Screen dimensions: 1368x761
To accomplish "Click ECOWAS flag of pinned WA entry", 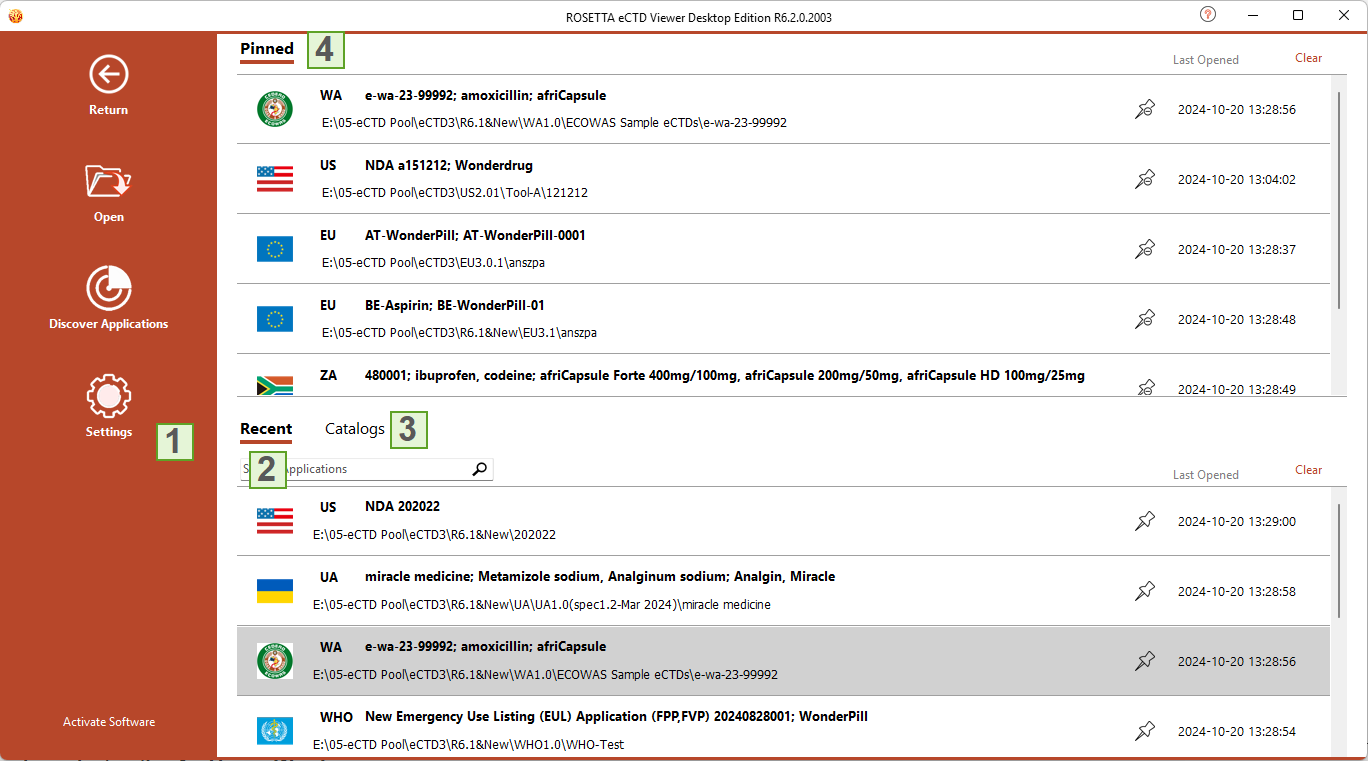I will pyautogui.click(x=275, y=109).
